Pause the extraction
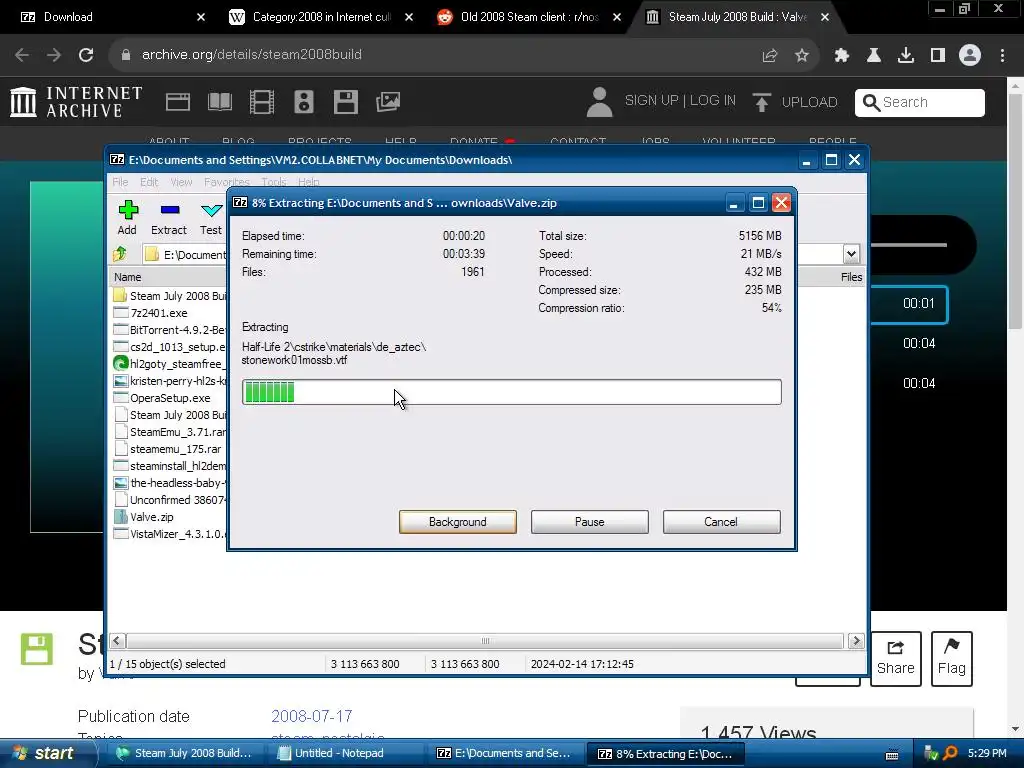The height and width of the screenshot is (768, 1024). pyautogui.click(x=590, y=522)
